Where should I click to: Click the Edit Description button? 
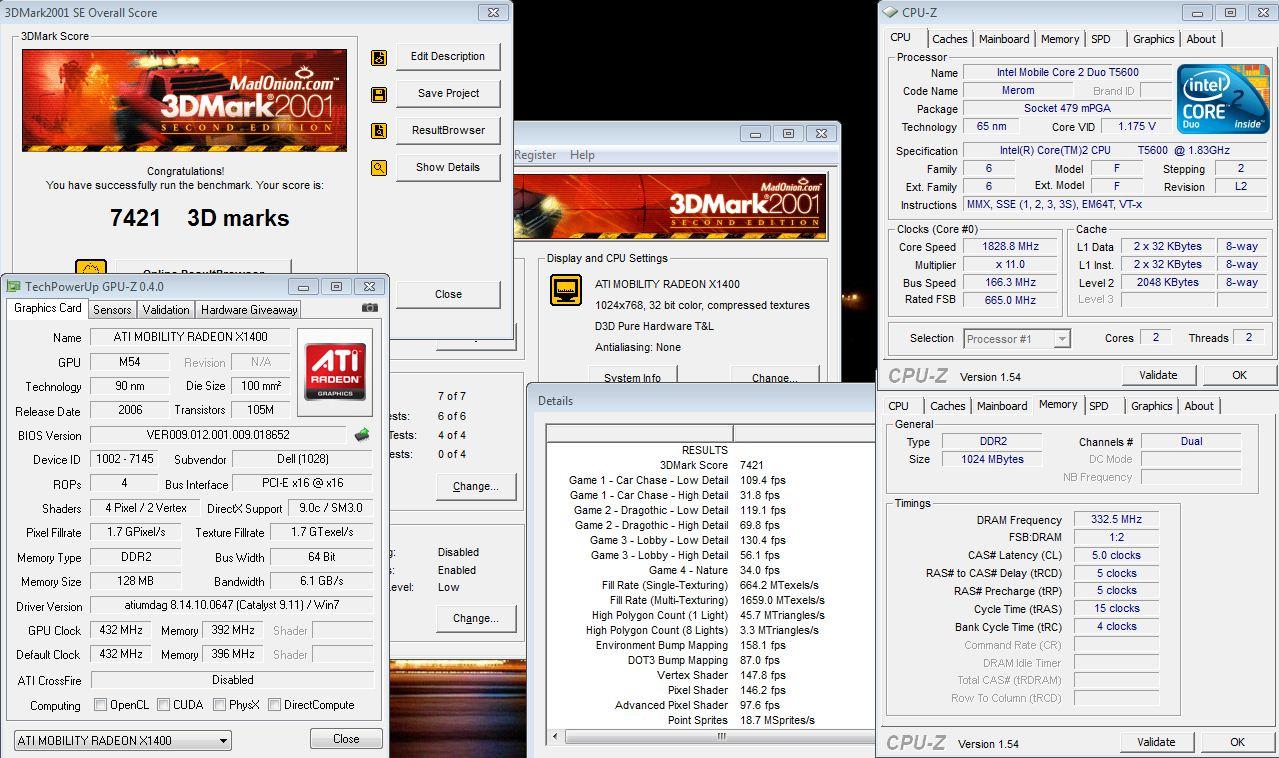click(x=448, y=57)
